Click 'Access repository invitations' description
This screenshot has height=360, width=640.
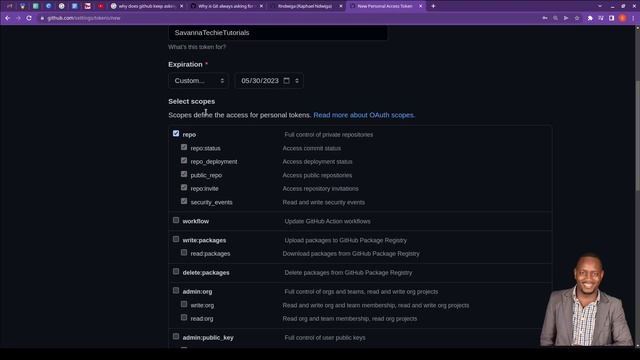[320, 189]
